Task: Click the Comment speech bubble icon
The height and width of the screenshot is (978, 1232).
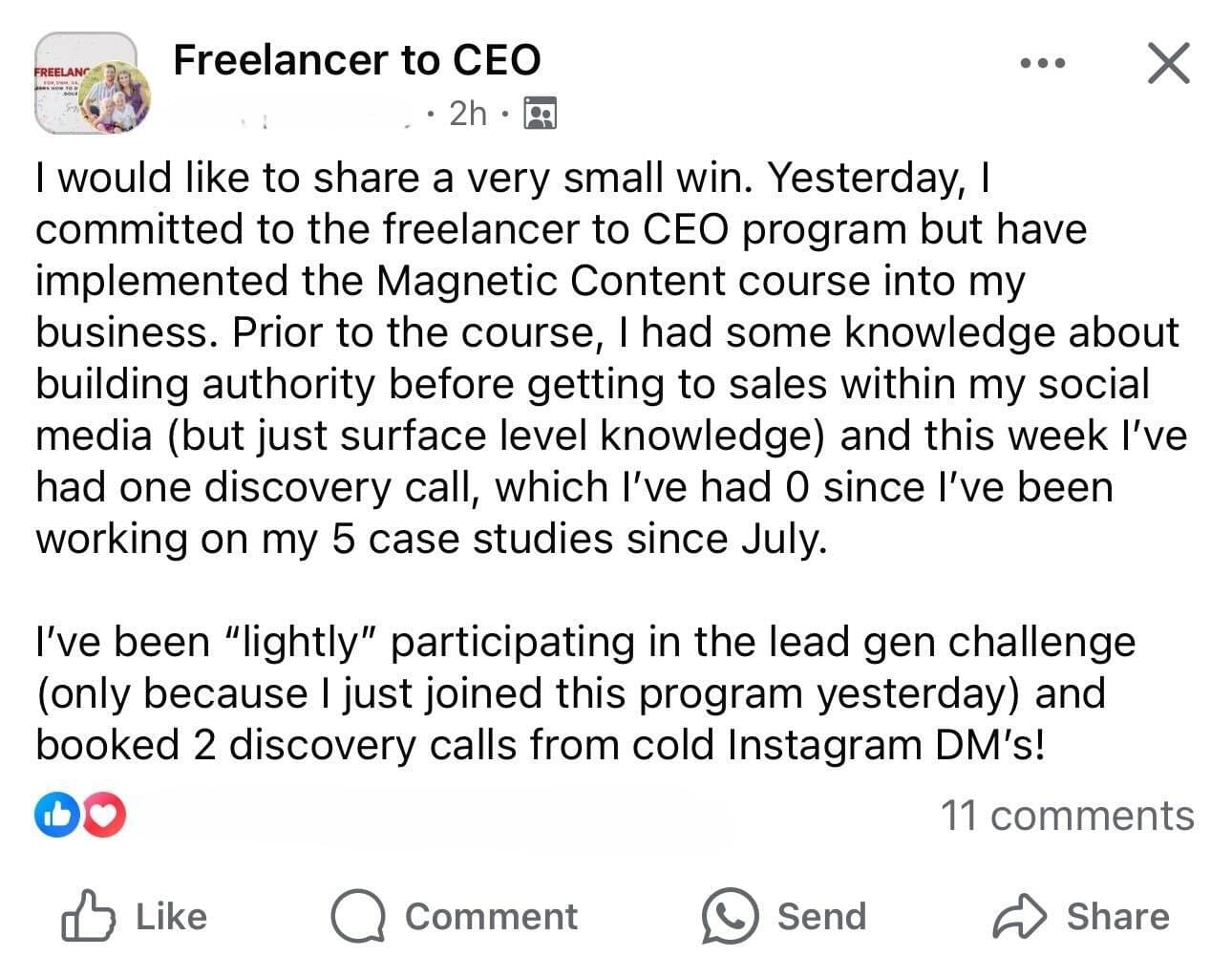Action: (358, 916)
